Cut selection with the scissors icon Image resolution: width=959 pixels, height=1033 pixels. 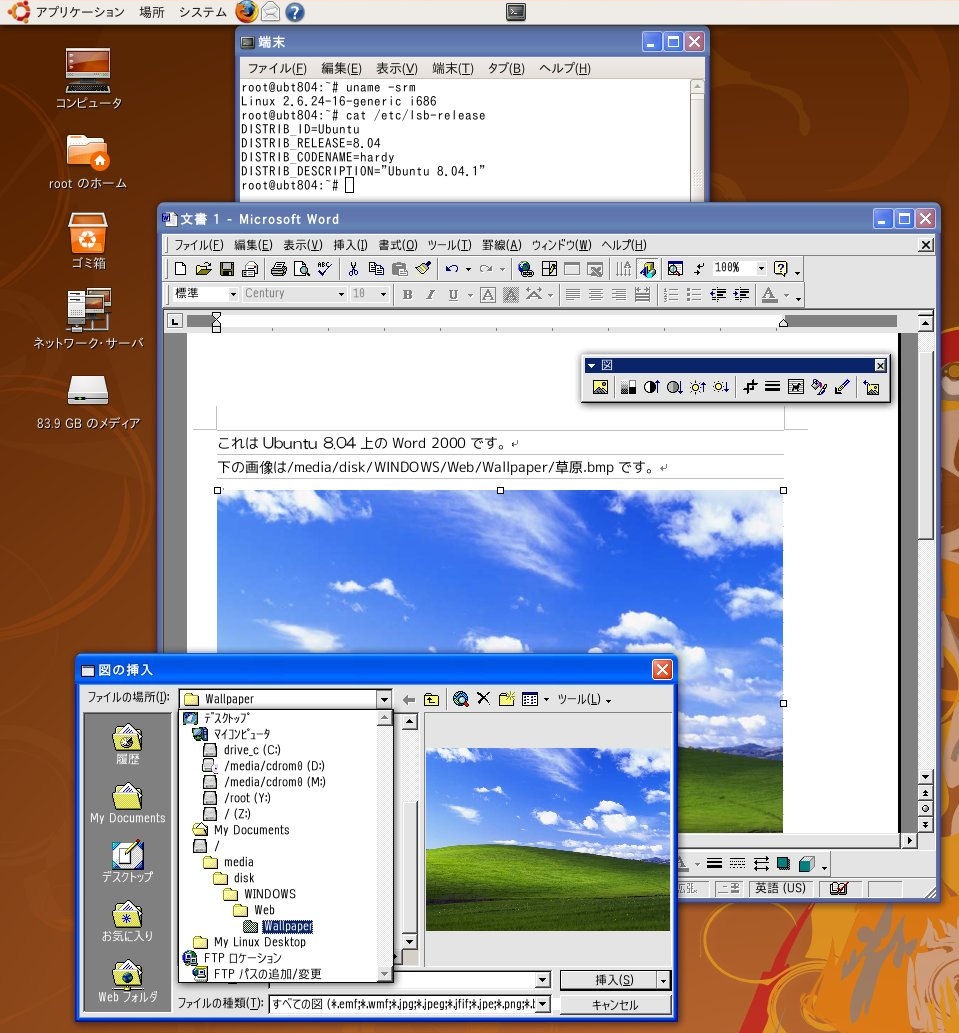[353, 269]
